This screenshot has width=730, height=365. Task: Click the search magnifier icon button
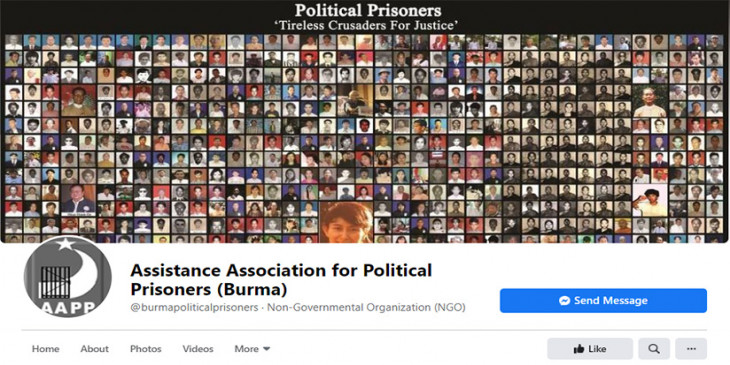(x=654, y=349)
